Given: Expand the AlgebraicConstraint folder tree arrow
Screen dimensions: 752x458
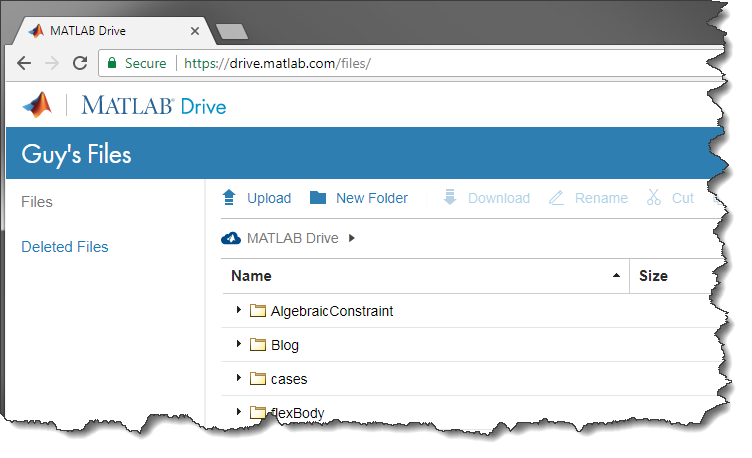Looking at the screenshot, I should (239, 310).
